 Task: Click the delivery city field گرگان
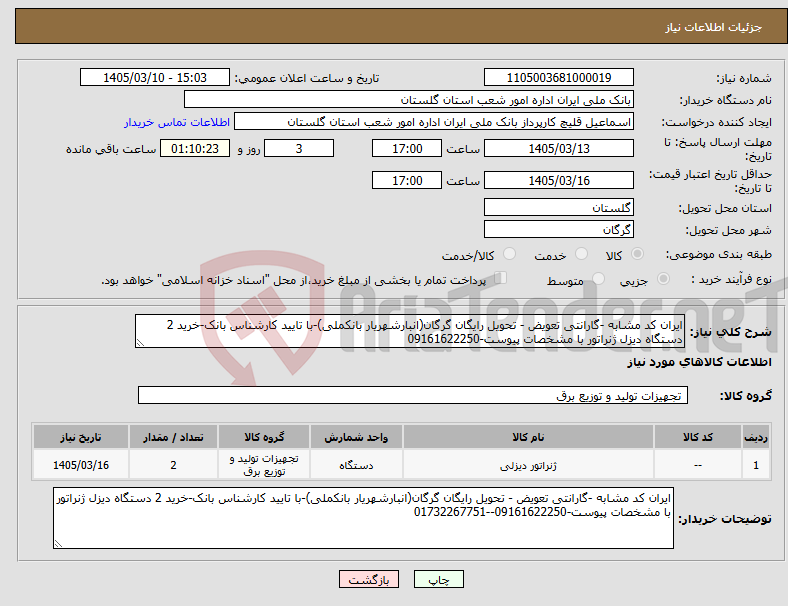point(559,229)
